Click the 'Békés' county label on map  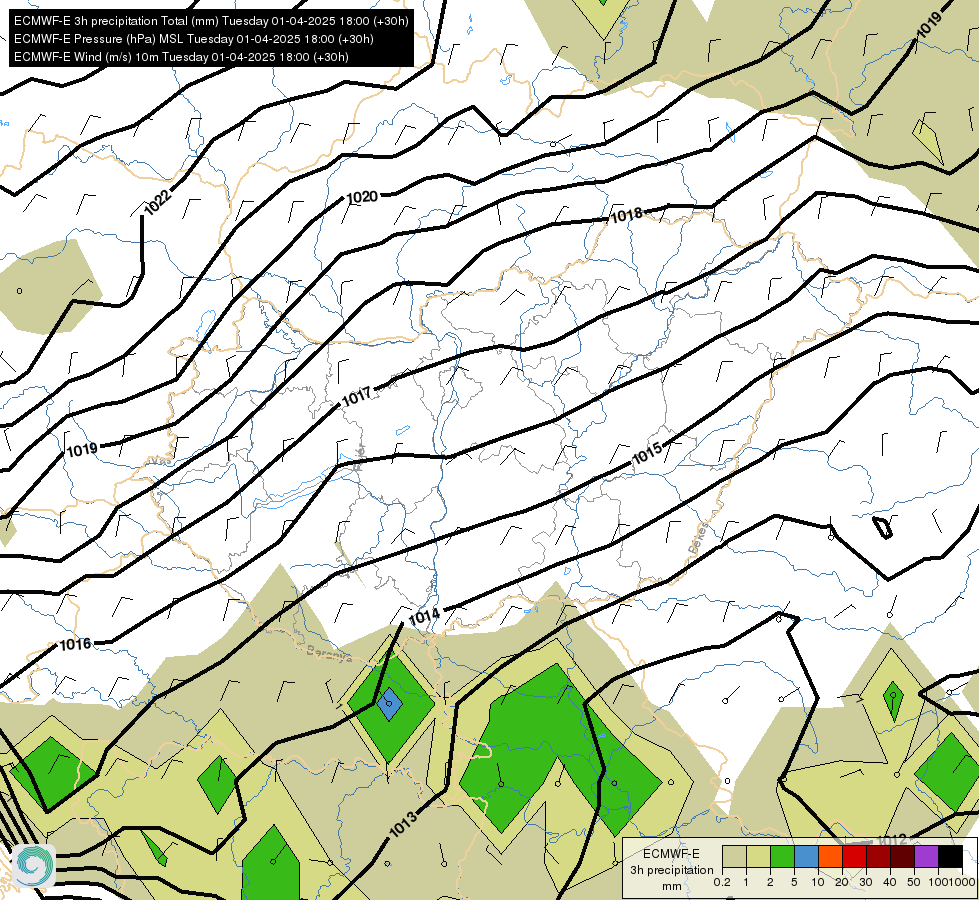pyautogui.click(x=699, y=538)
